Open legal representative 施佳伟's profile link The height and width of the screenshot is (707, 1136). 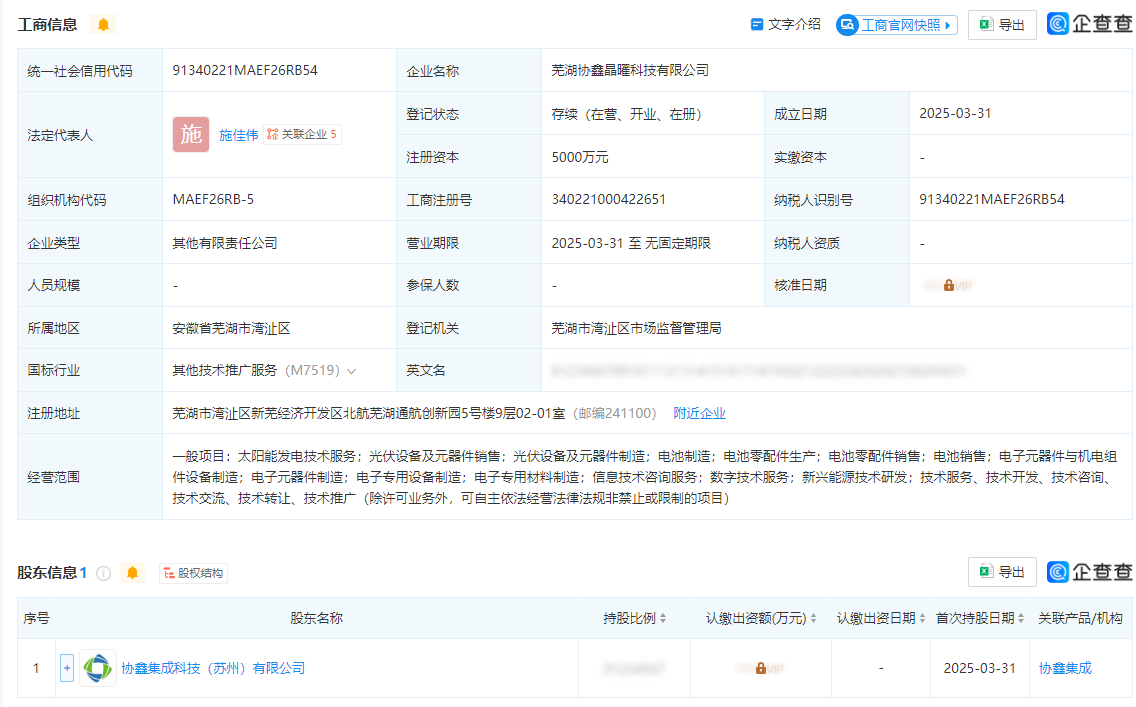238,135
